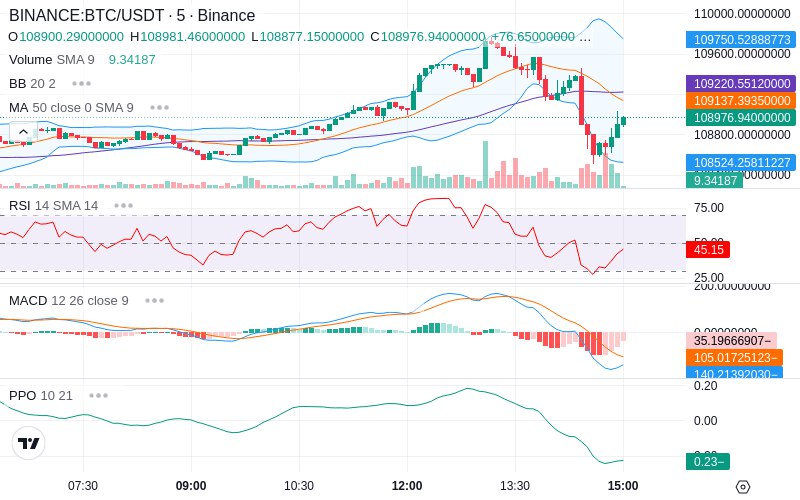800x500 pixels.
Task: Click the PPO 0.00 scale label
Action: pyautogui.click(x=706, y=421)
